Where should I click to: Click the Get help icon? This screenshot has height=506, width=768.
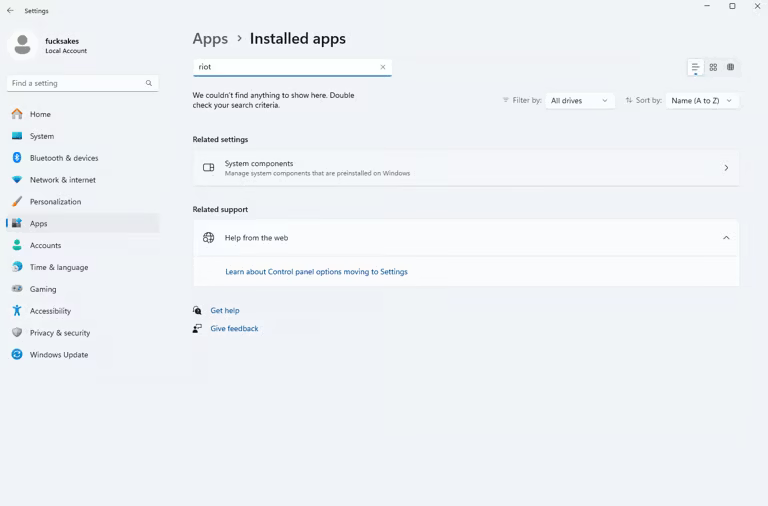[x=197, y=310]
